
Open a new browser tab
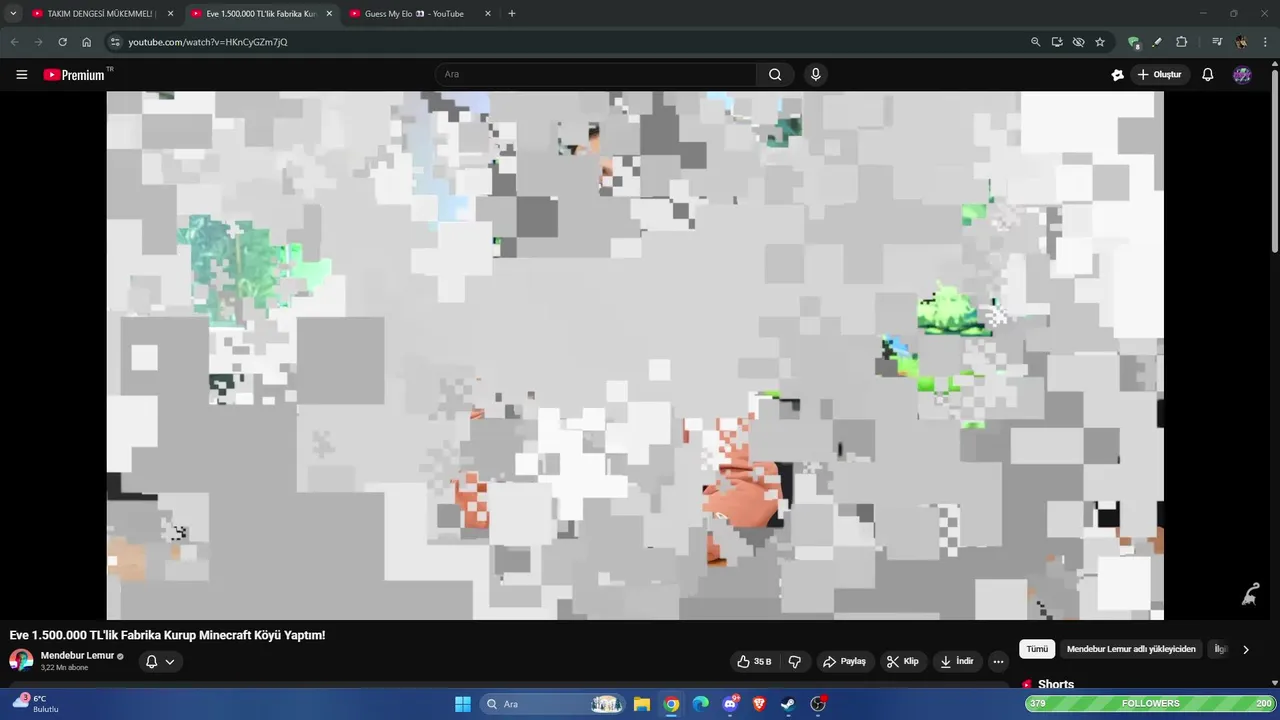[x=512, y=14]
